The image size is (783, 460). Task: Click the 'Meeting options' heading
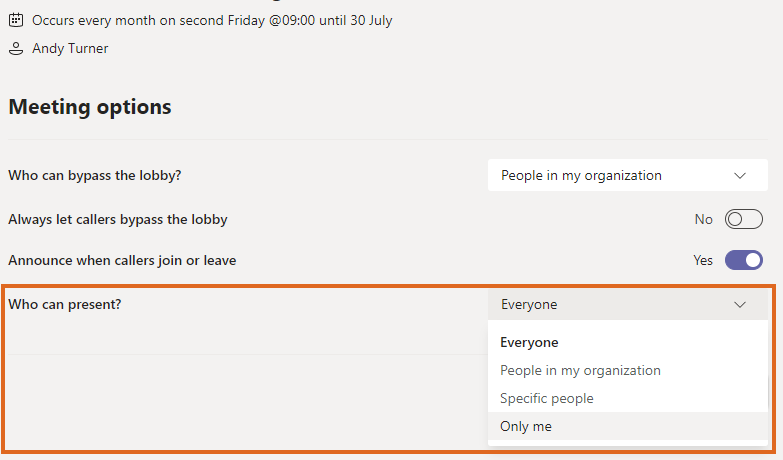90,107
